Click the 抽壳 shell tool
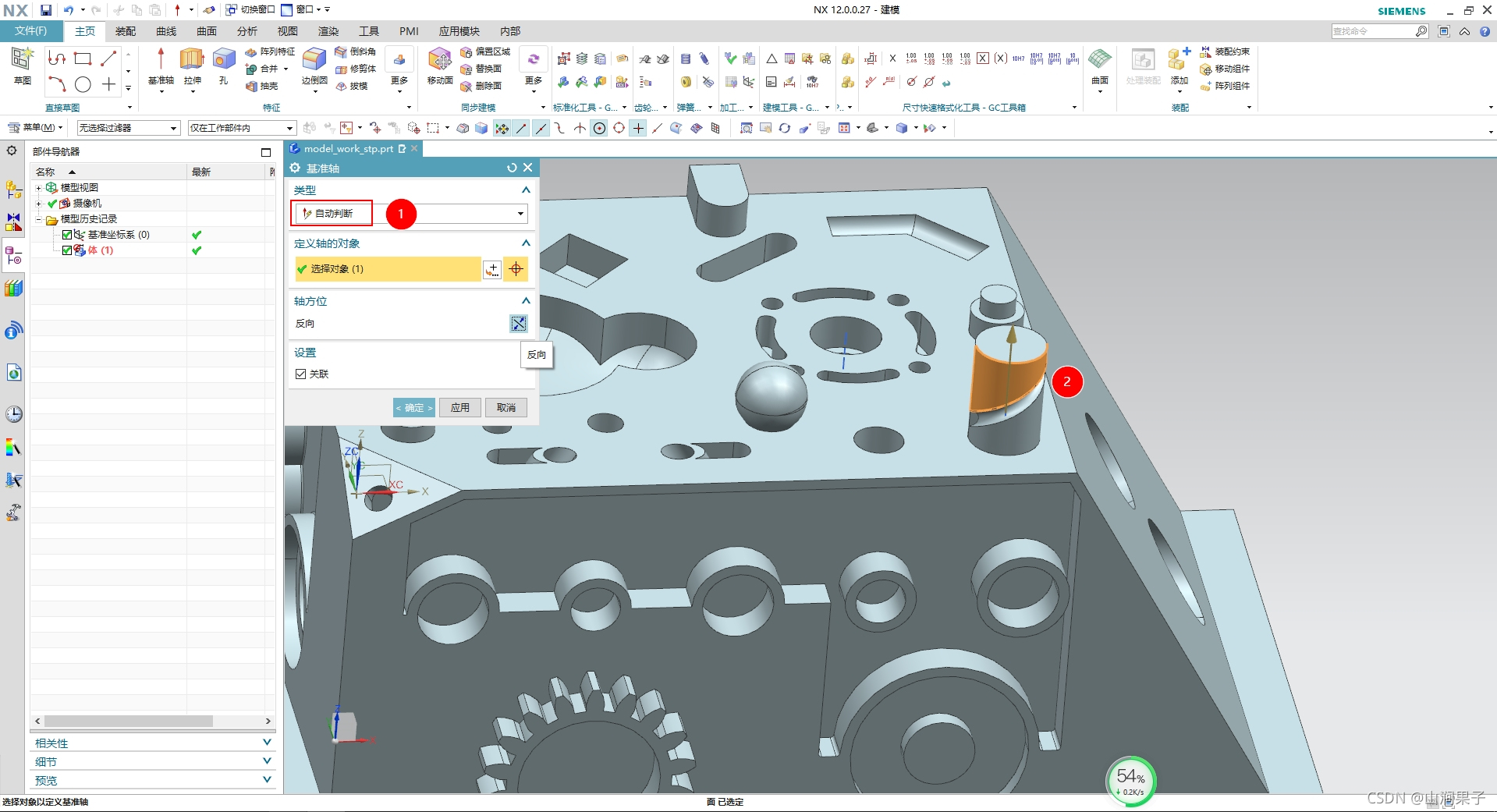The image size is (1497, 812). click(x=262, y=86)
